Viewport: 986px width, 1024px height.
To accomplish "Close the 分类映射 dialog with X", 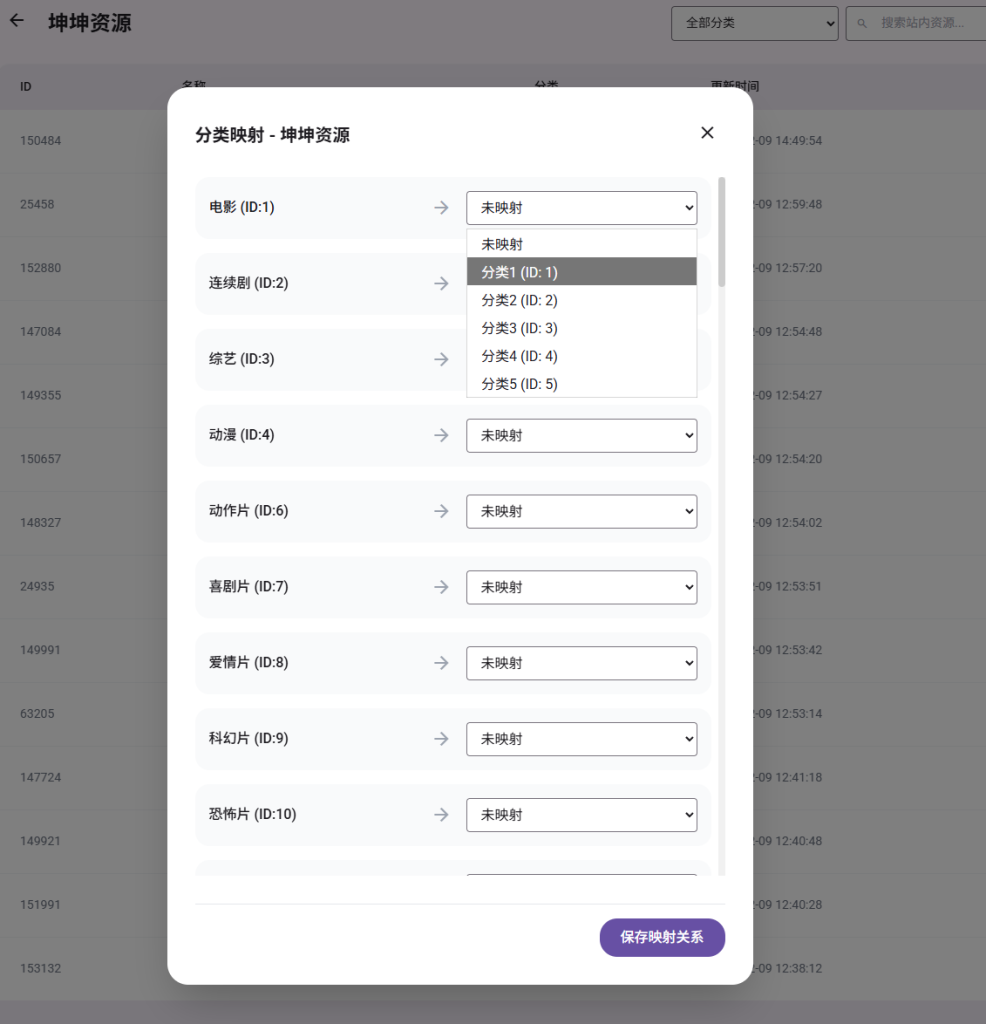I will click(707, 133).
